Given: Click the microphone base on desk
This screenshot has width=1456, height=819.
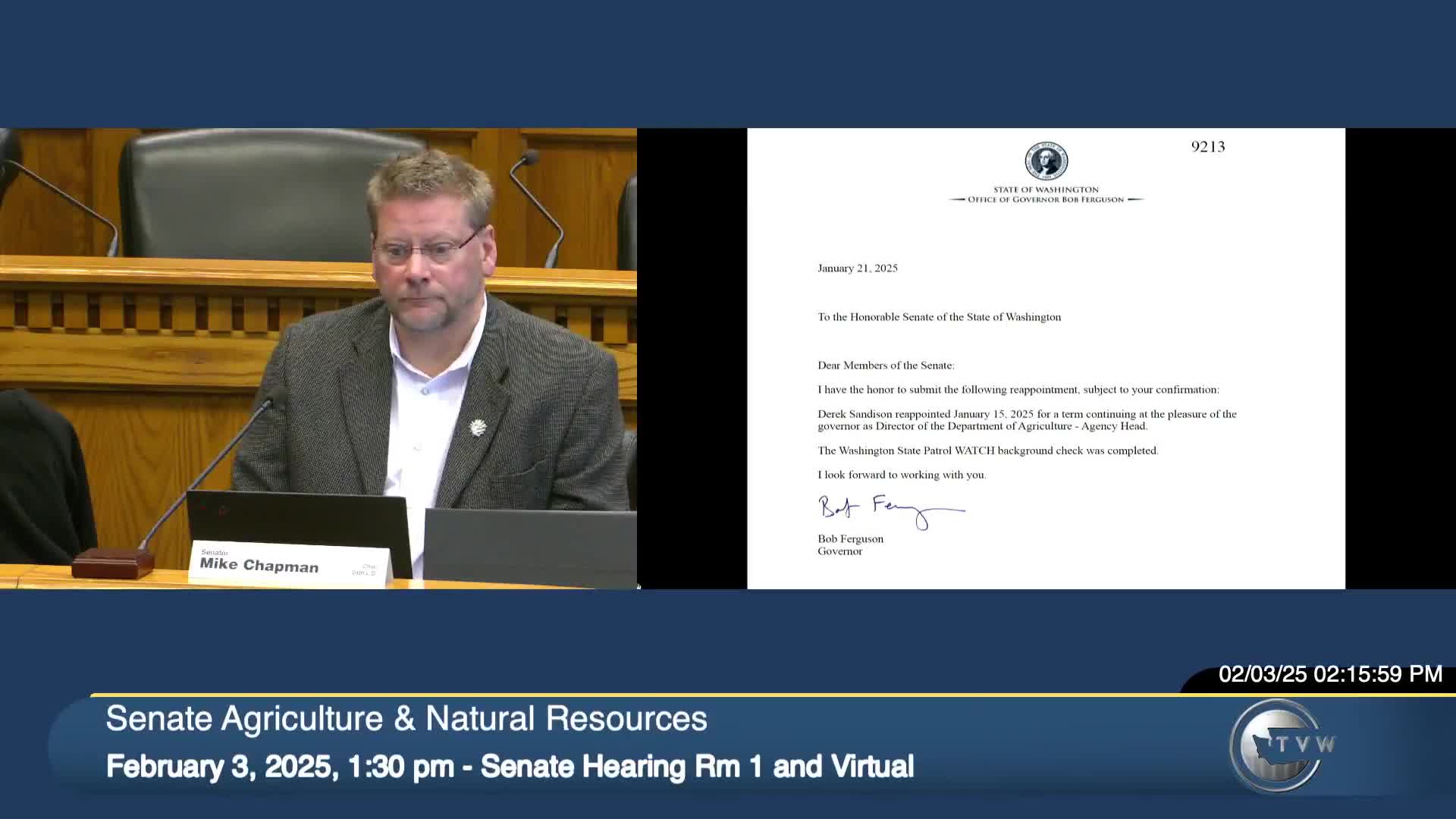Looking at the screenshot, I should pyautogui.click(x=113, y=563).
